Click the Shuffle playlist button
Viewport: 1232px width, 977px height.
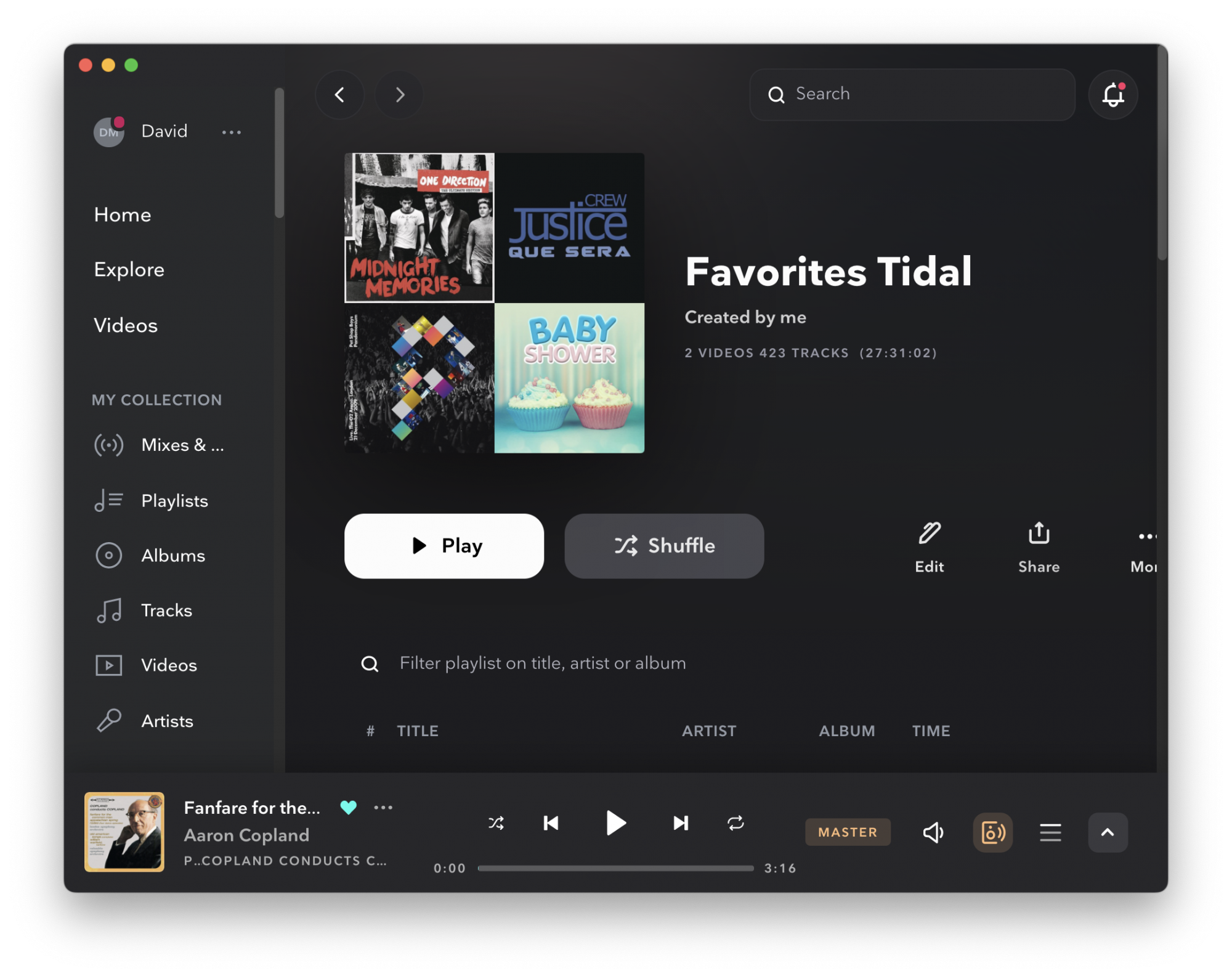(664, 546)
